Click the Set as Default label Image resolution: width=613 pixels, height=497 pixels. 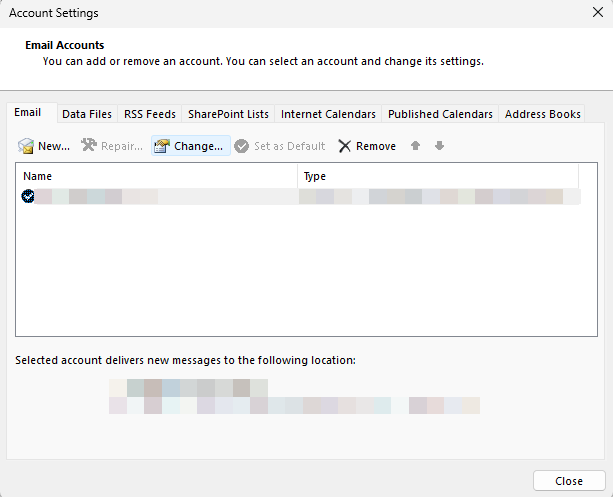coord(289,146)
